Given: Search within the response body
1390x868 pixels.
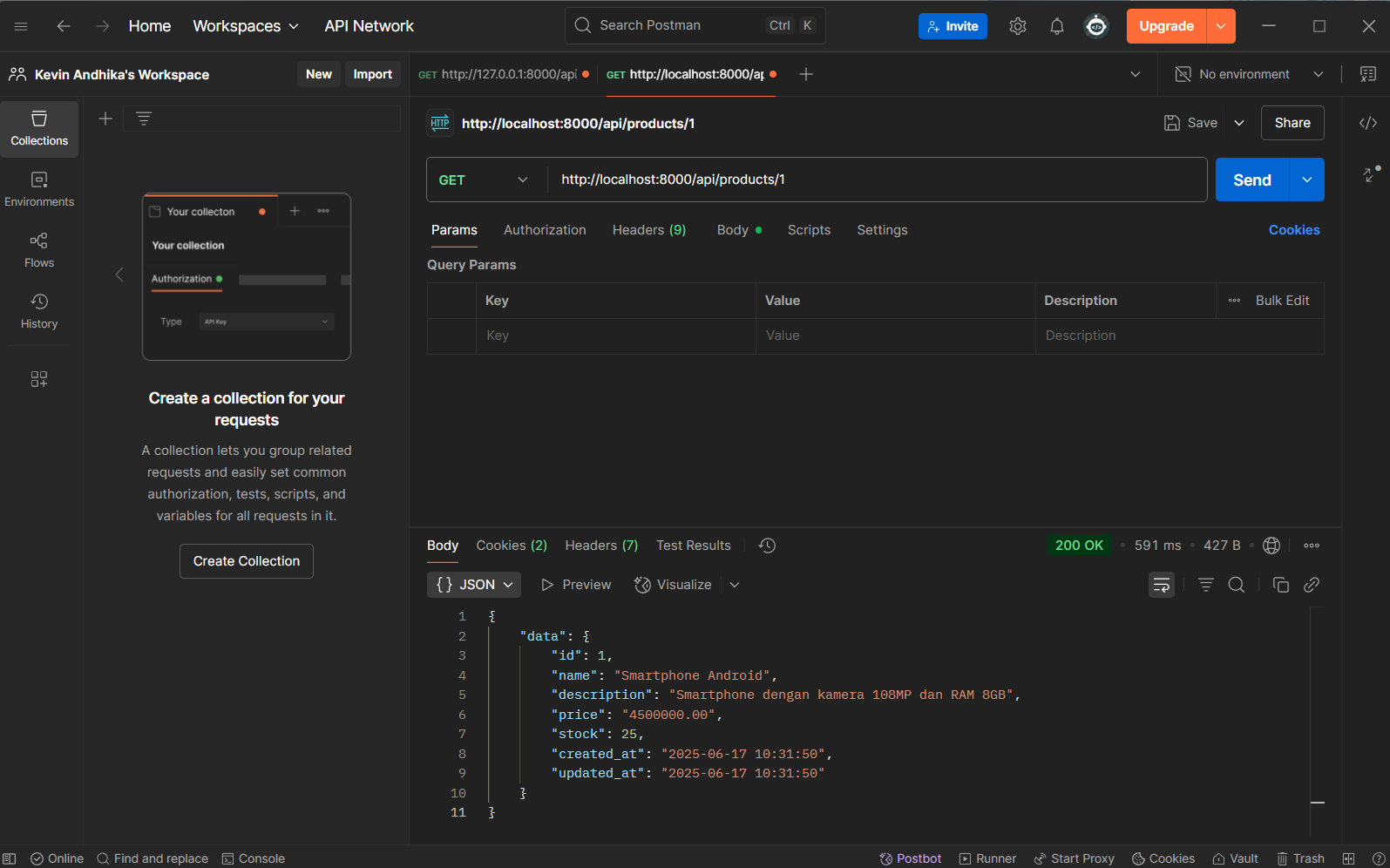Looking at the screenshot, I should pos(1236,585).
